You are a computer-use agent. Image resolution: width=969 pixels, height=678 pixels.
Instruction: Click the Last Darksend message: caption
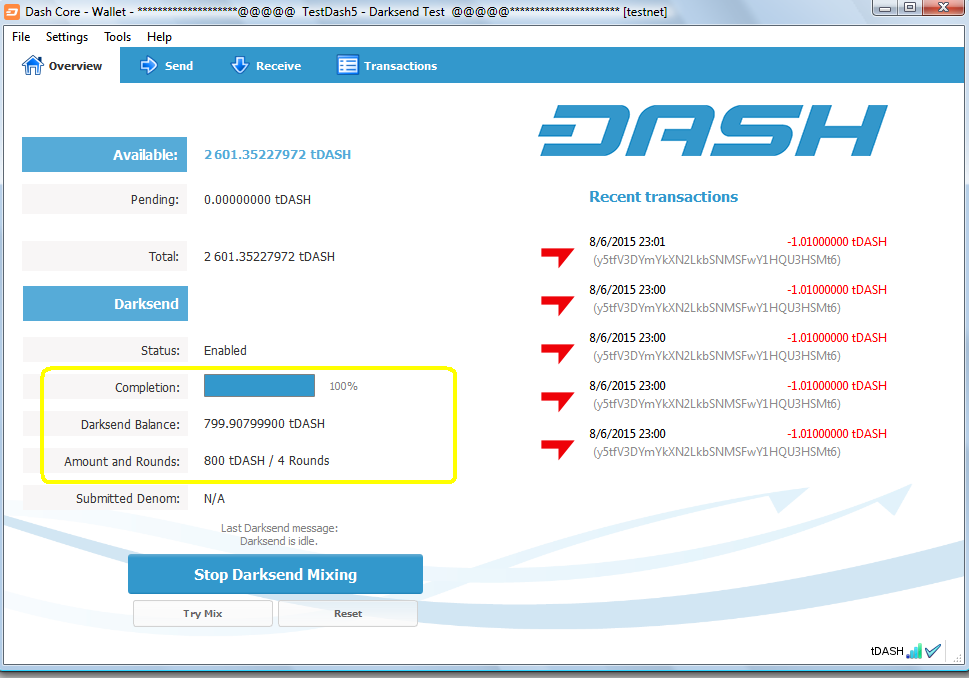click(279, 528)
